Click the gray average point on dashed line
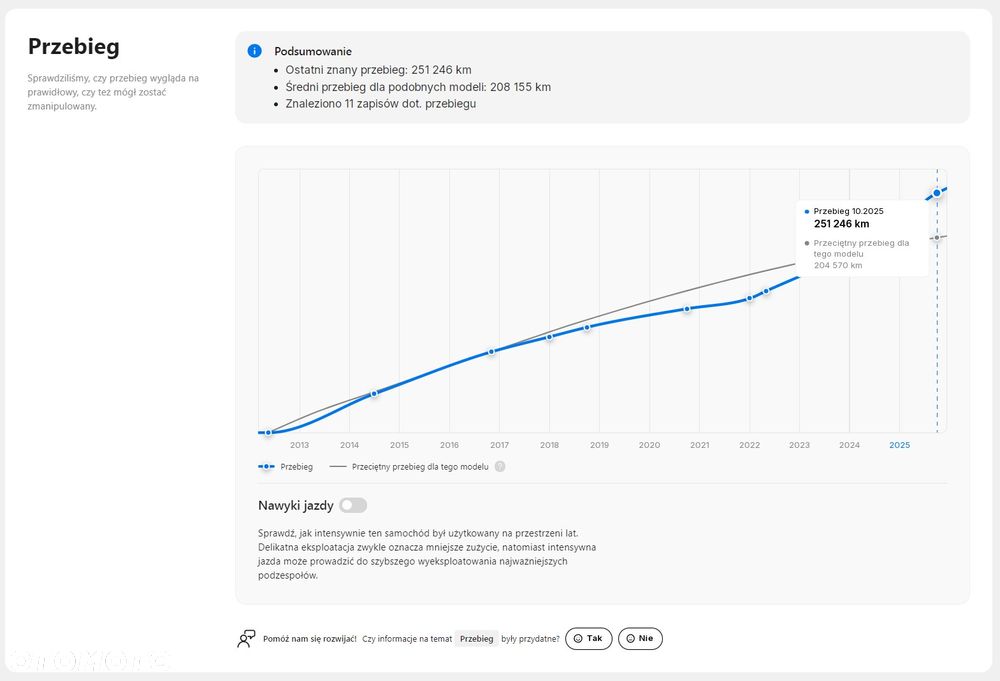The image size is (1000, 681). [x=937, y=238]
